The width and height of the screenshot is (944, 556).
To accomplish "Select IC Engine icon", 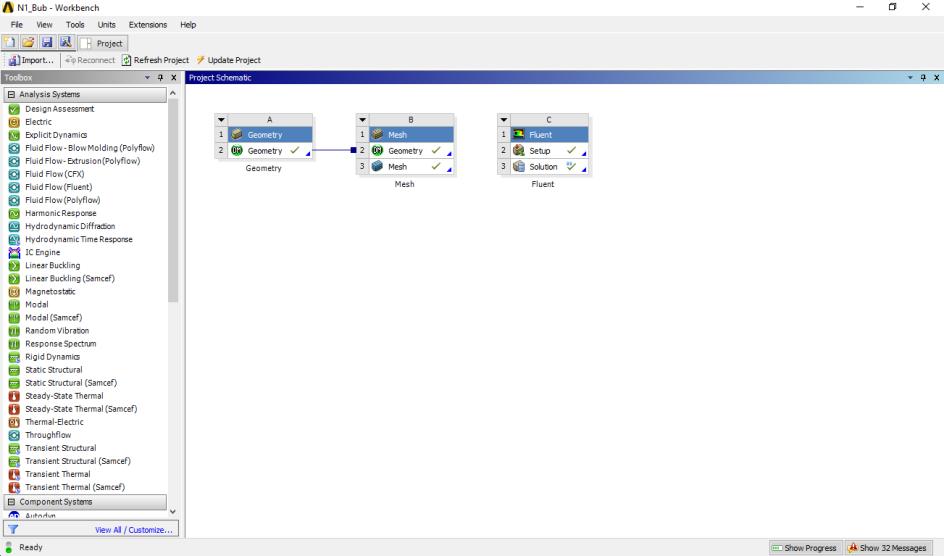I will [14, 253].
